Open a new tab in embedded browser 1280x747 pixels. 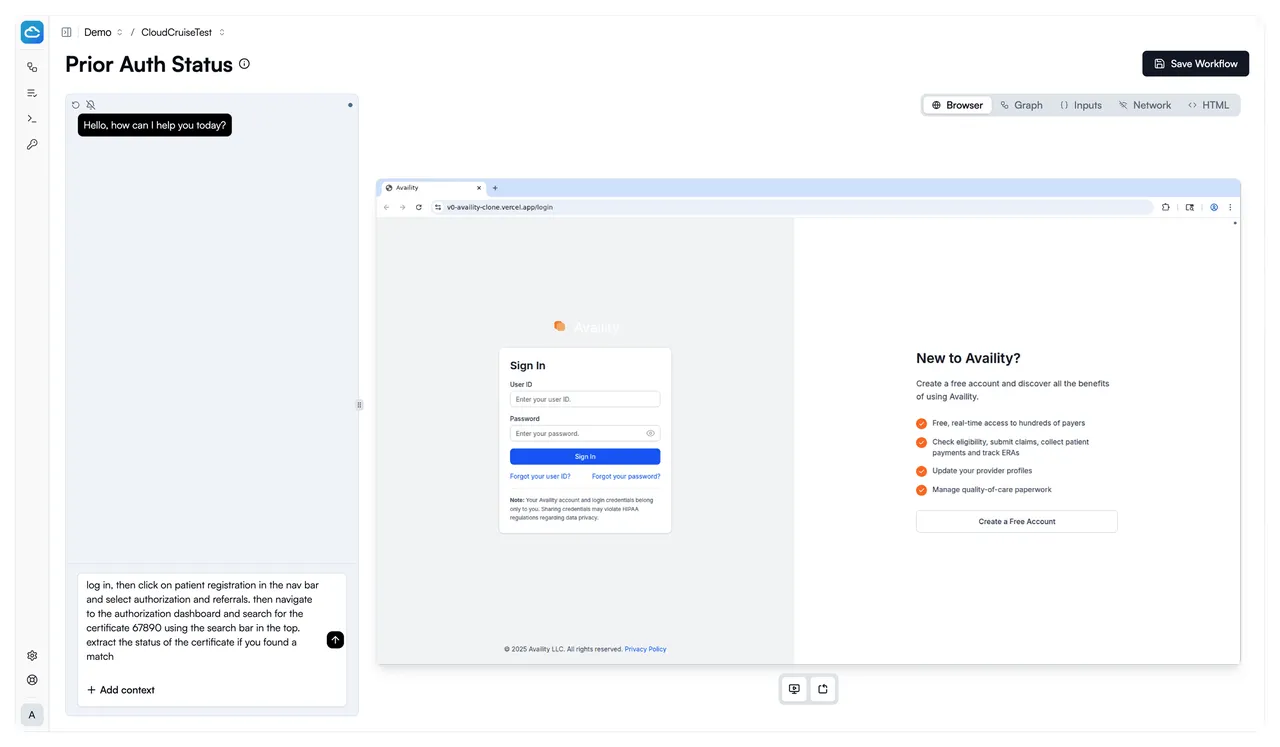click(495, 188)
